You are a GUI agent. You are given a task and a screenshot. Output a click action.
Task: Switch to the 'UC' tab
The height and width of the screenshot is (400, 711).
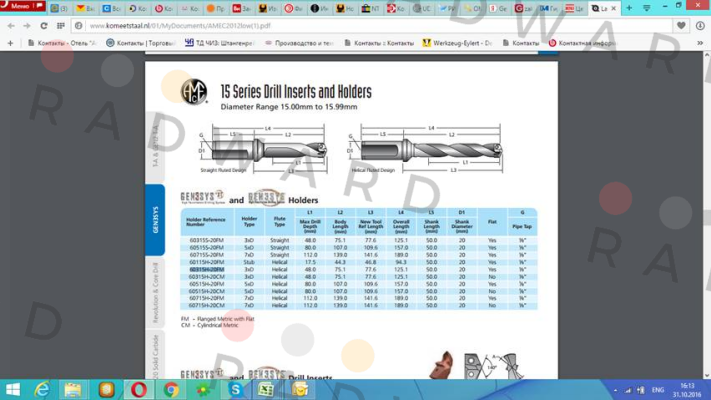pos(422,8)
